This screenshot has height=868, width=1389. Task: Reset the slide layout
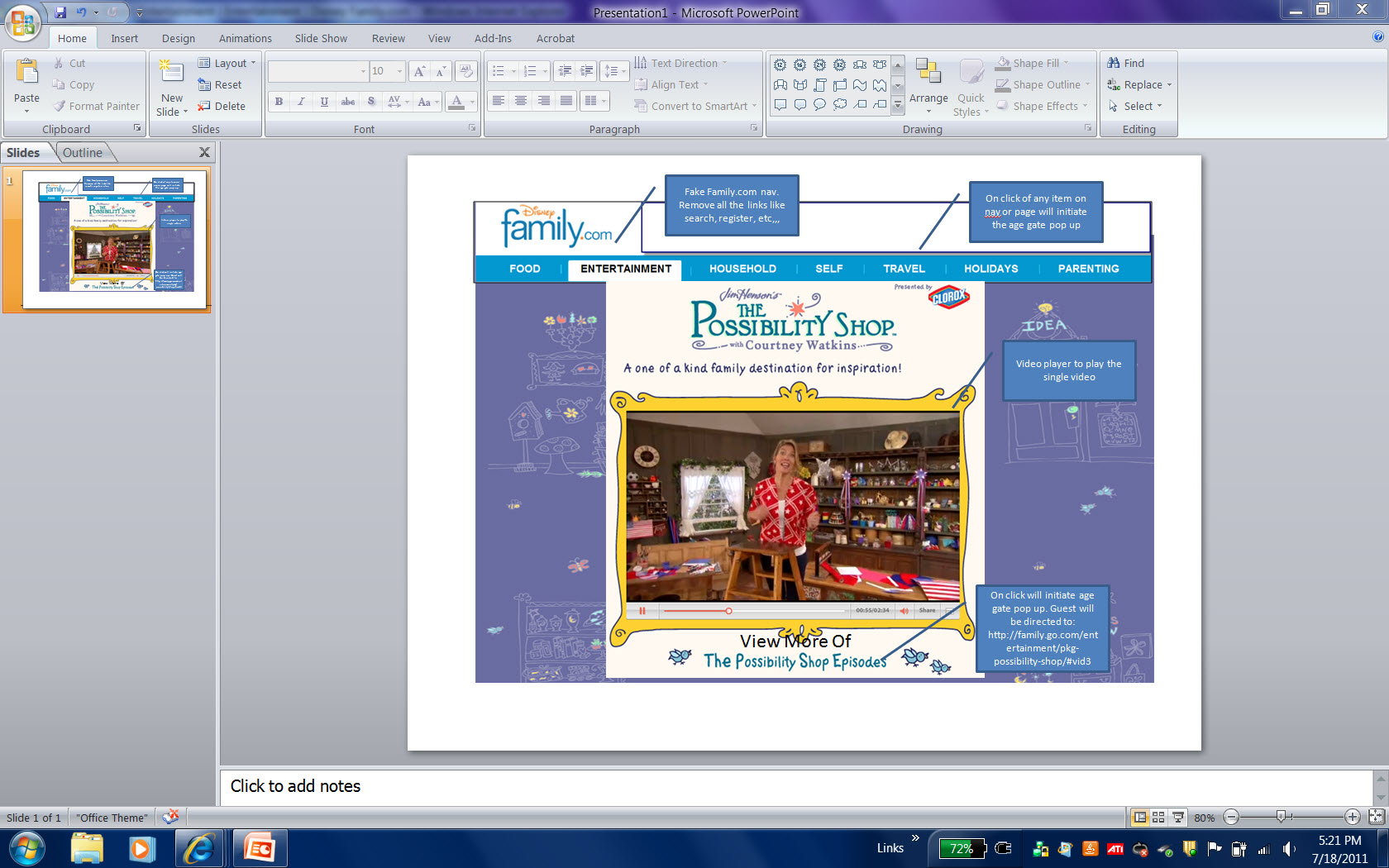pos(220,84)
